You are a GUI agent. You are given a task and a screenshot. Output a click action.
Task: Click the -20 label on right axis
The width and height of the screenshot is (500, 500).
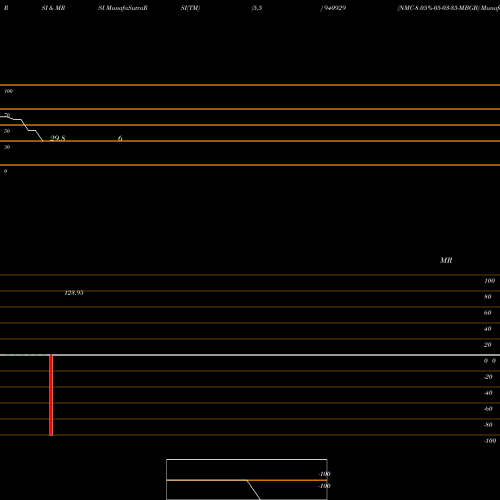(488, 377)
